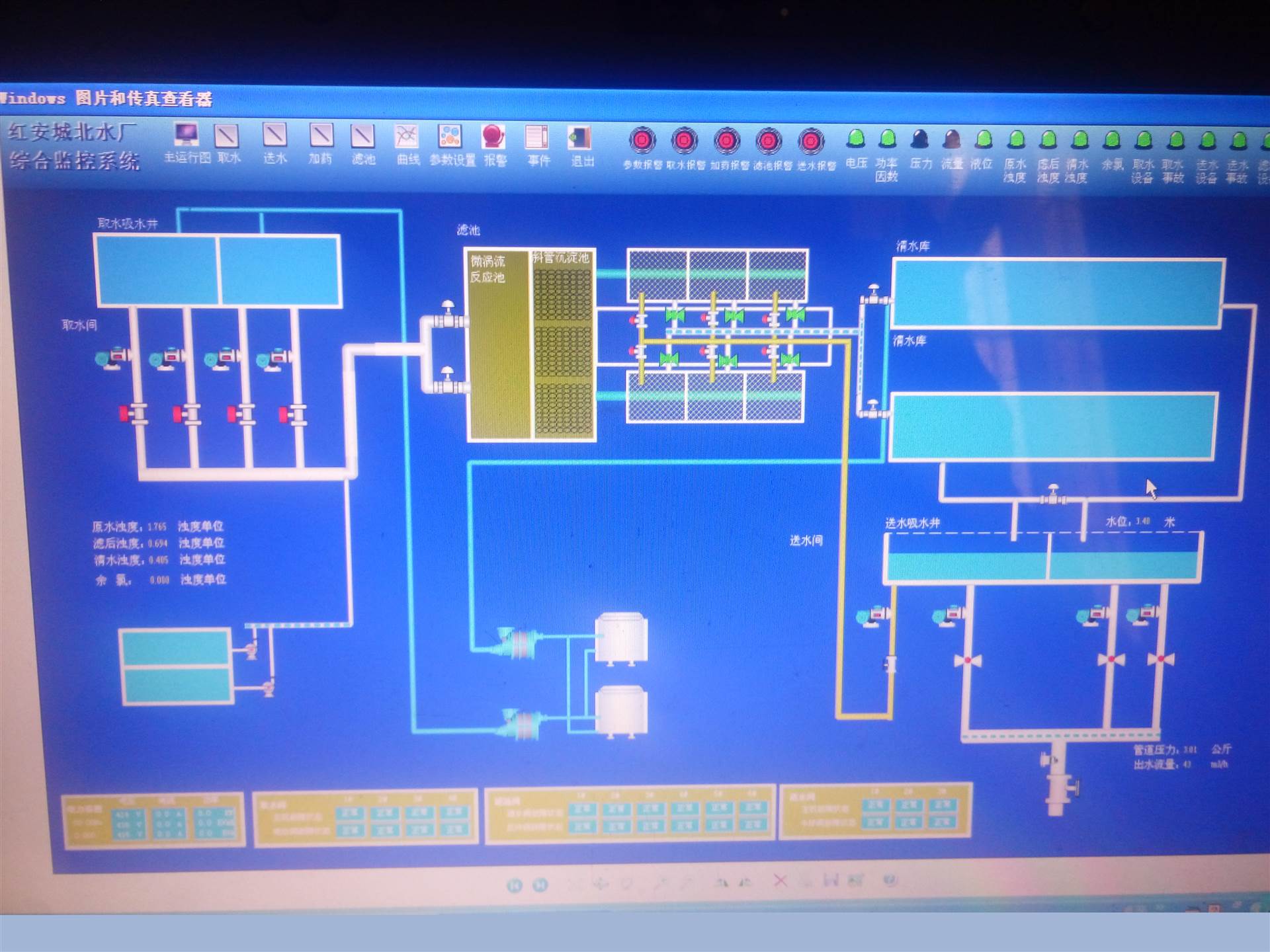The height and width of the screenshot is (952, 1270).
Task: Go to previous image in picture viewer
Action: (x=515, y=885)
